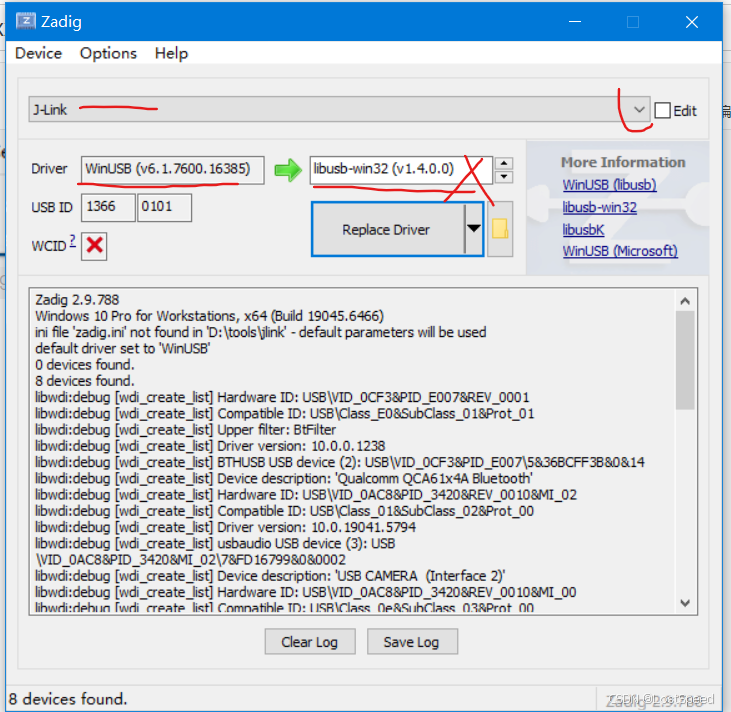The width and height of the screenshot is (731, 712).
Task: Step target driver selection down
Action: click(504, 177)
